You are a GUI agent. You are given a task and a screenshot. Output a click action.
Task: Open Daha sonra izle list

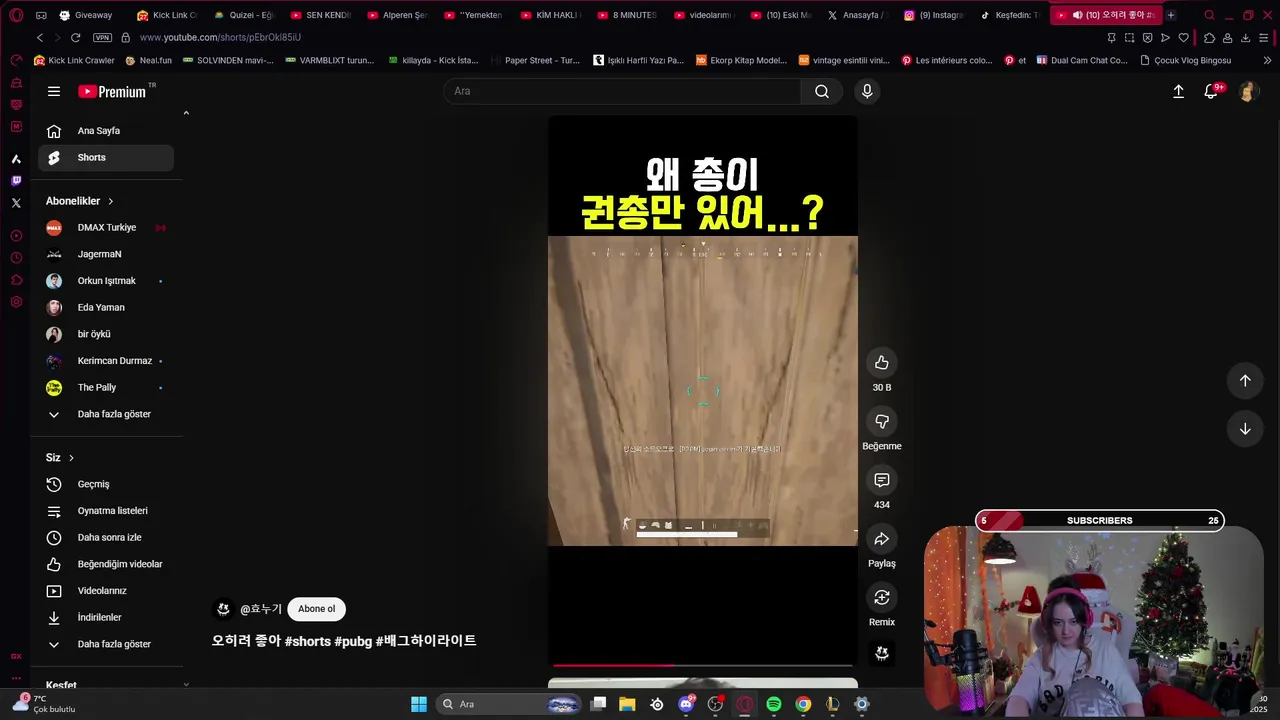106,538
